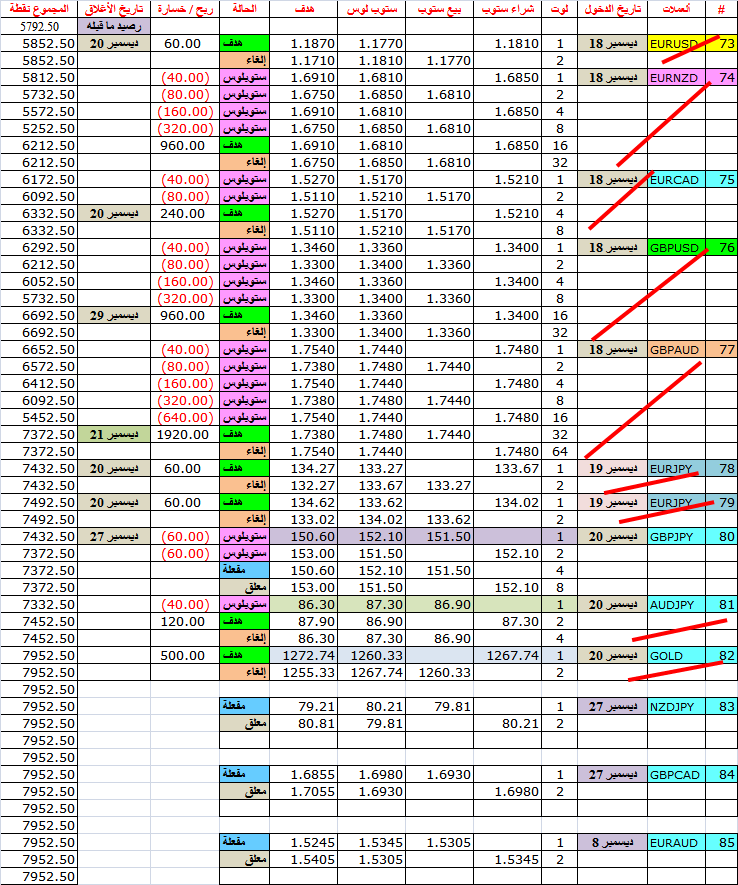Click the 5792.50 opening balance cell
The width and height of the screenshot is (738, 885).
38,27
